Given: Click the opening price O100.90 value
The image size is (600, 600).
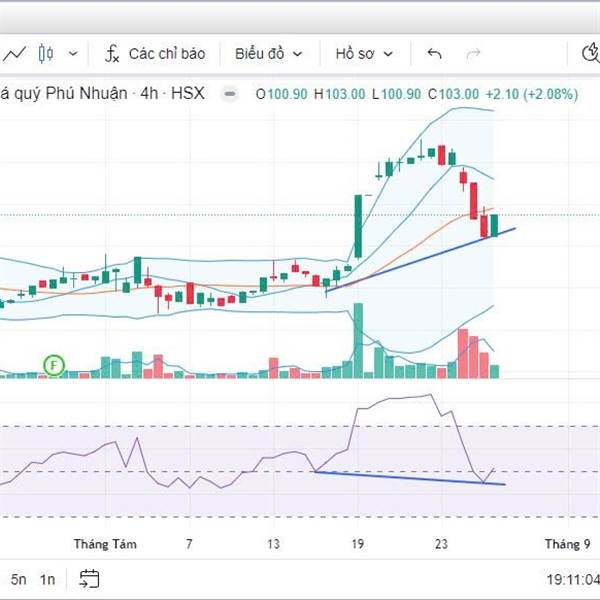Looking at the screenshot, I should tap(281, 94).
